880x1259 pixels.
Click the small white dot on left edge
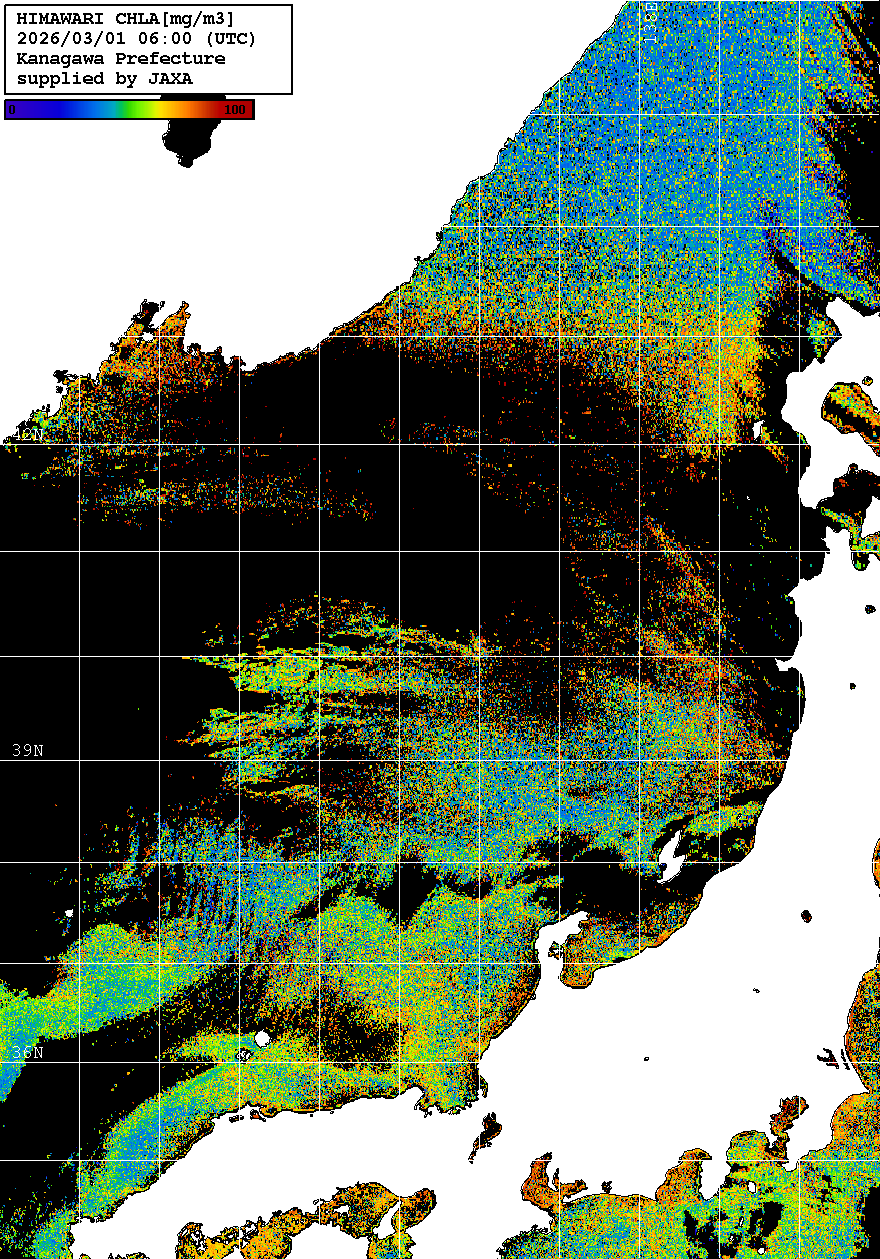coord(69,914)
